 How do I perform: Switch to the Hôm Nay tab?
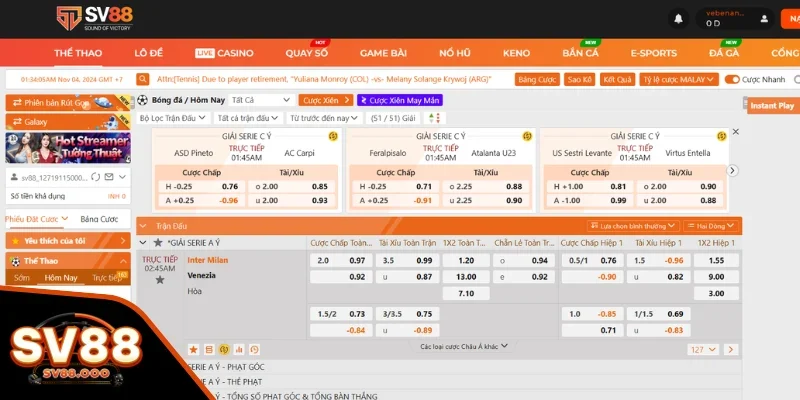61,278
